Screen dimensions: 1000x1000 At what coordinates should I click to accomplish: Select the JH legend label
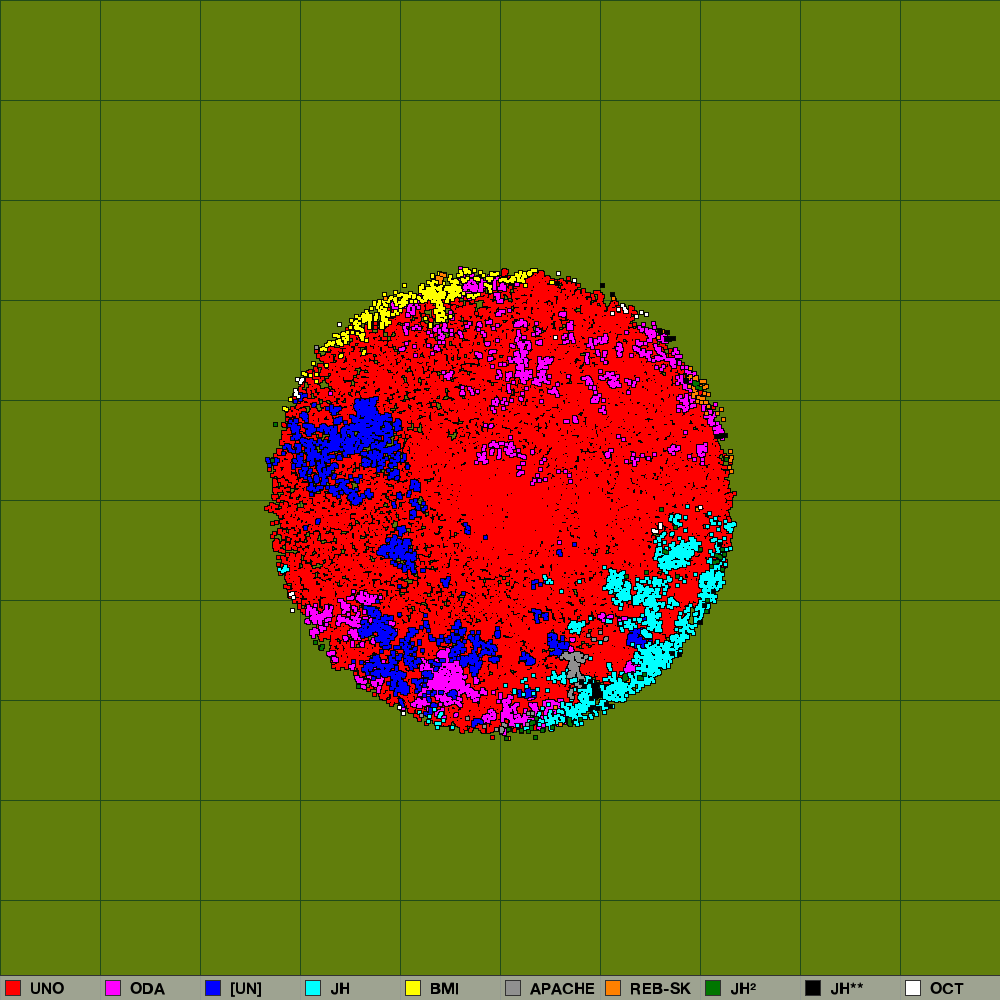pyautogui.click(x=340, y=989)
